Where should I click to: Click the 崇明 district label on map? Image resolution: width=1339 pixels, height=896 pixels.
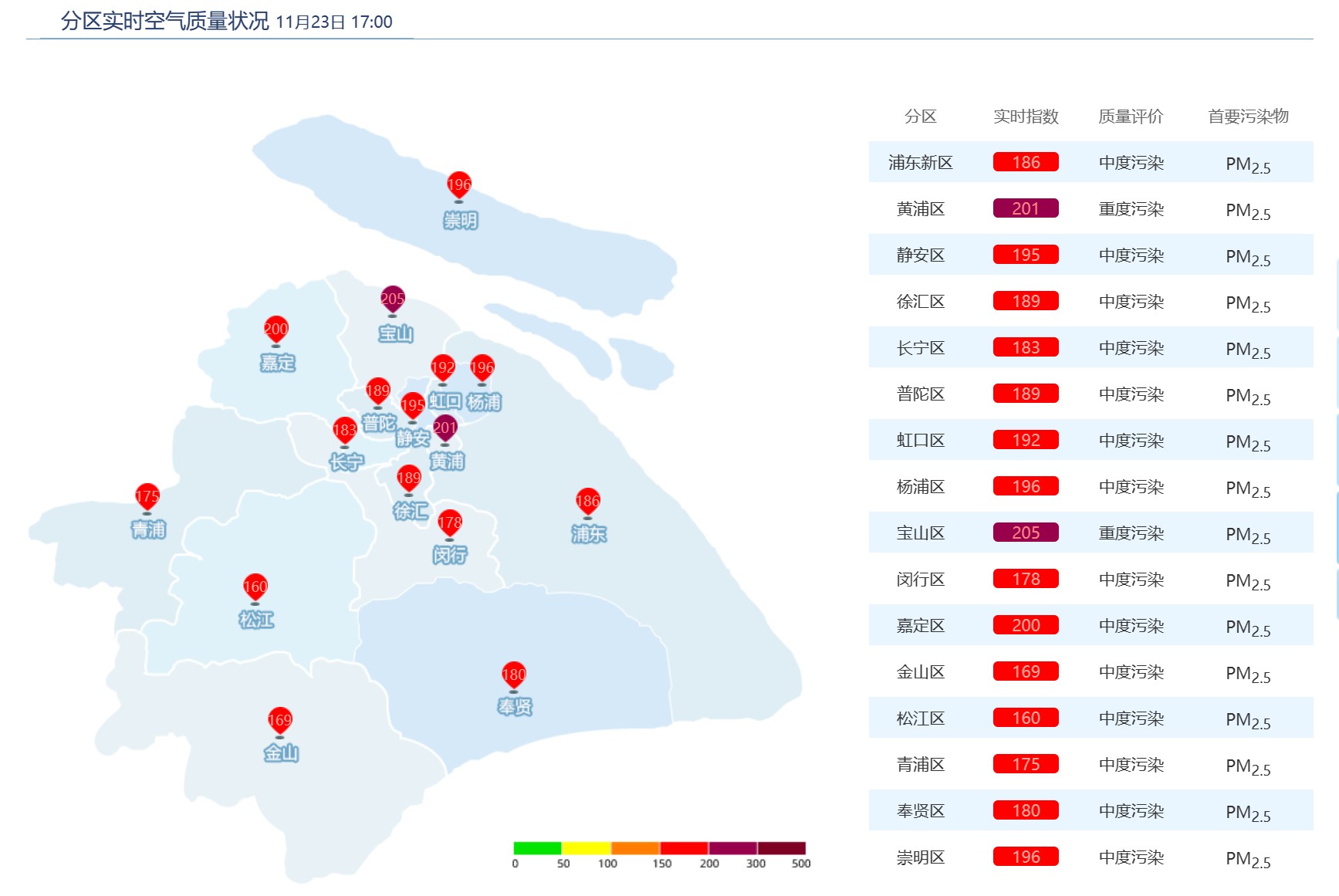460,221
